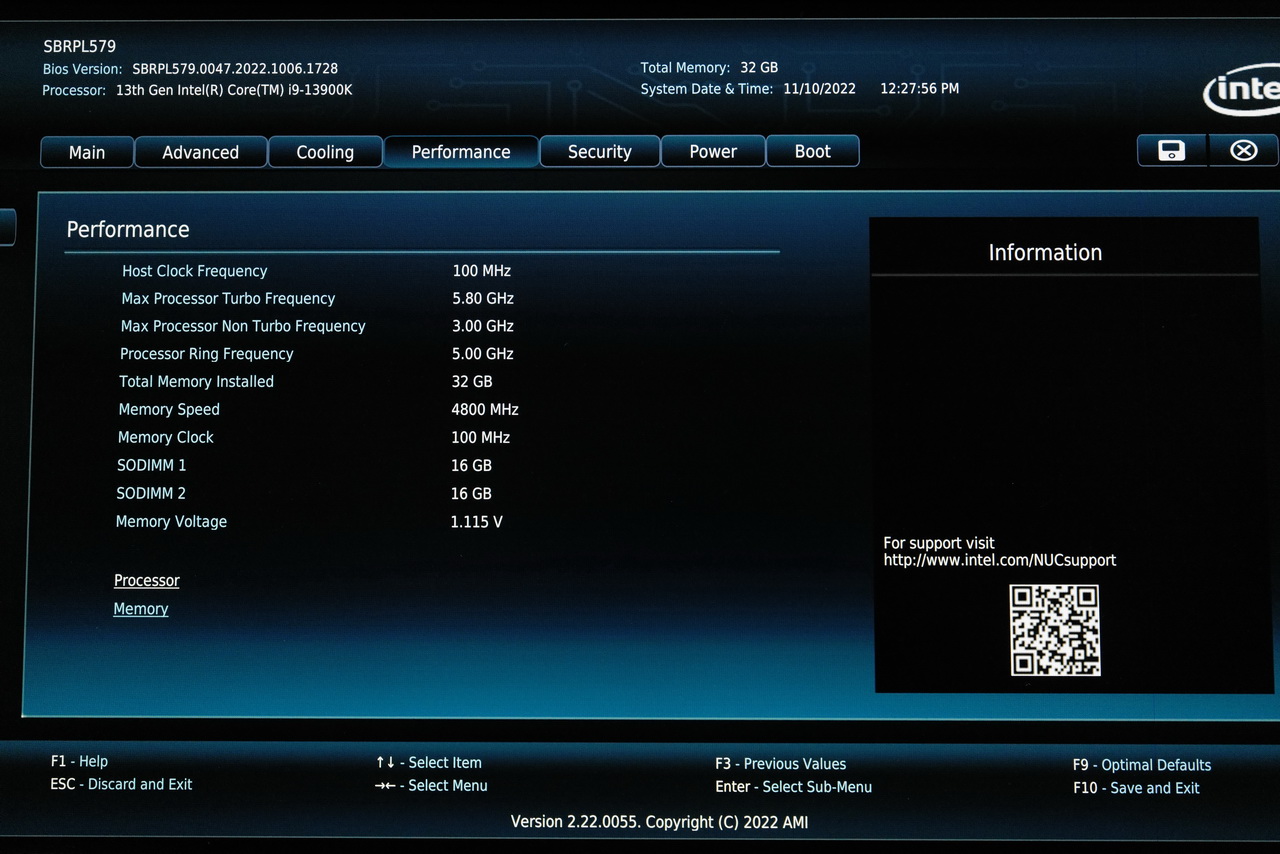Click F10 - Save and Exit hint
The height and width of the screenshot is (854, 1280).
click(x=1136, y=788)
